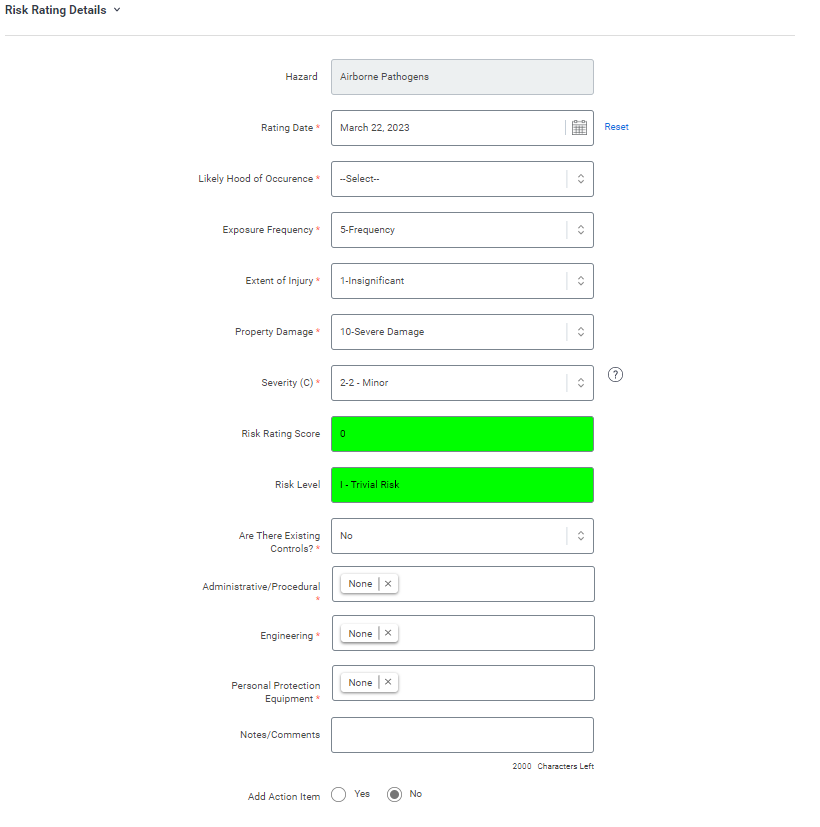Click the green Risk Rating Score field
The image size is (820, 827).
click(x=462, y=434)
